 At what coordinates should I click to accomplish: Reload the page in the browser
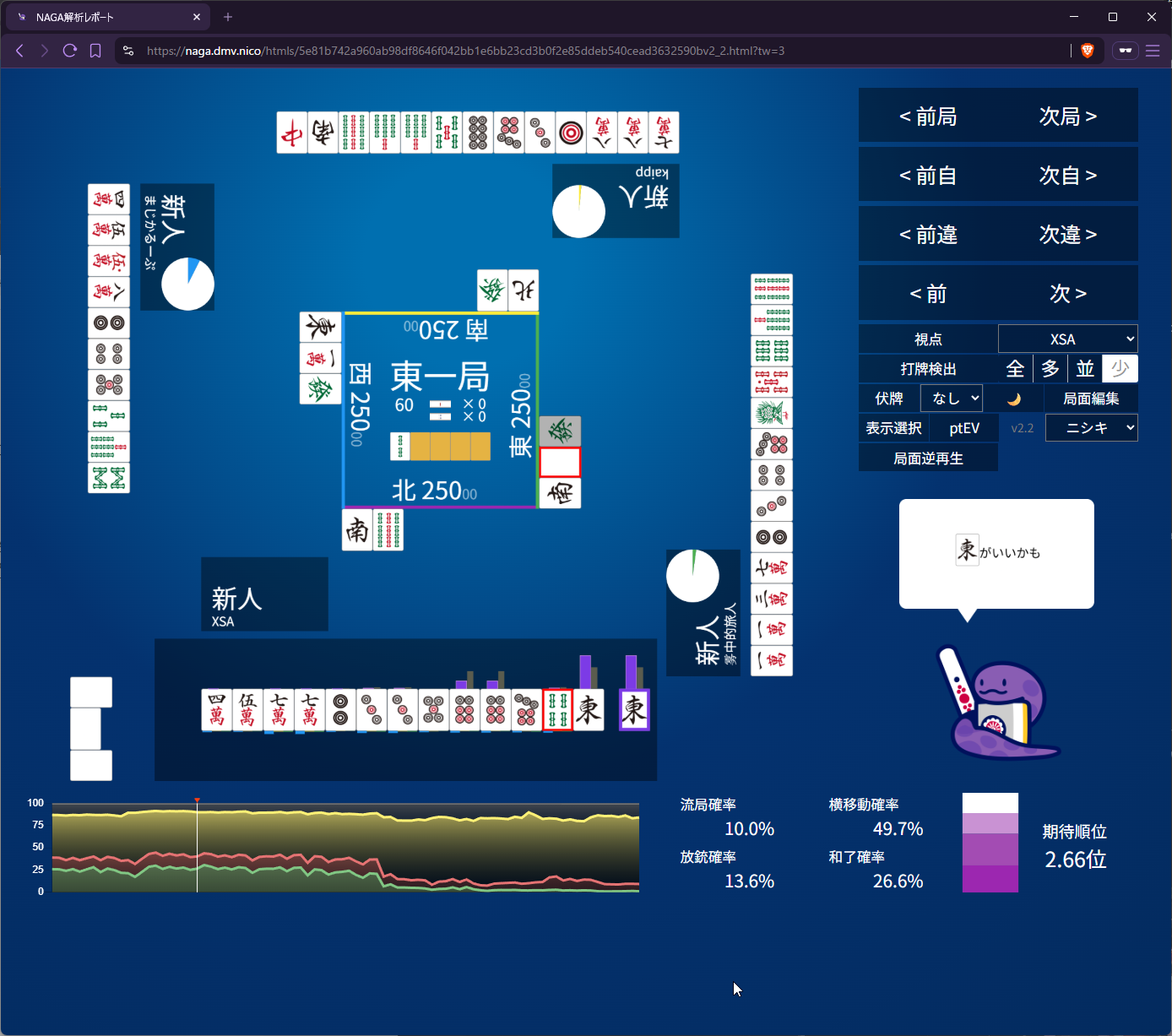[x=70, y=51]
